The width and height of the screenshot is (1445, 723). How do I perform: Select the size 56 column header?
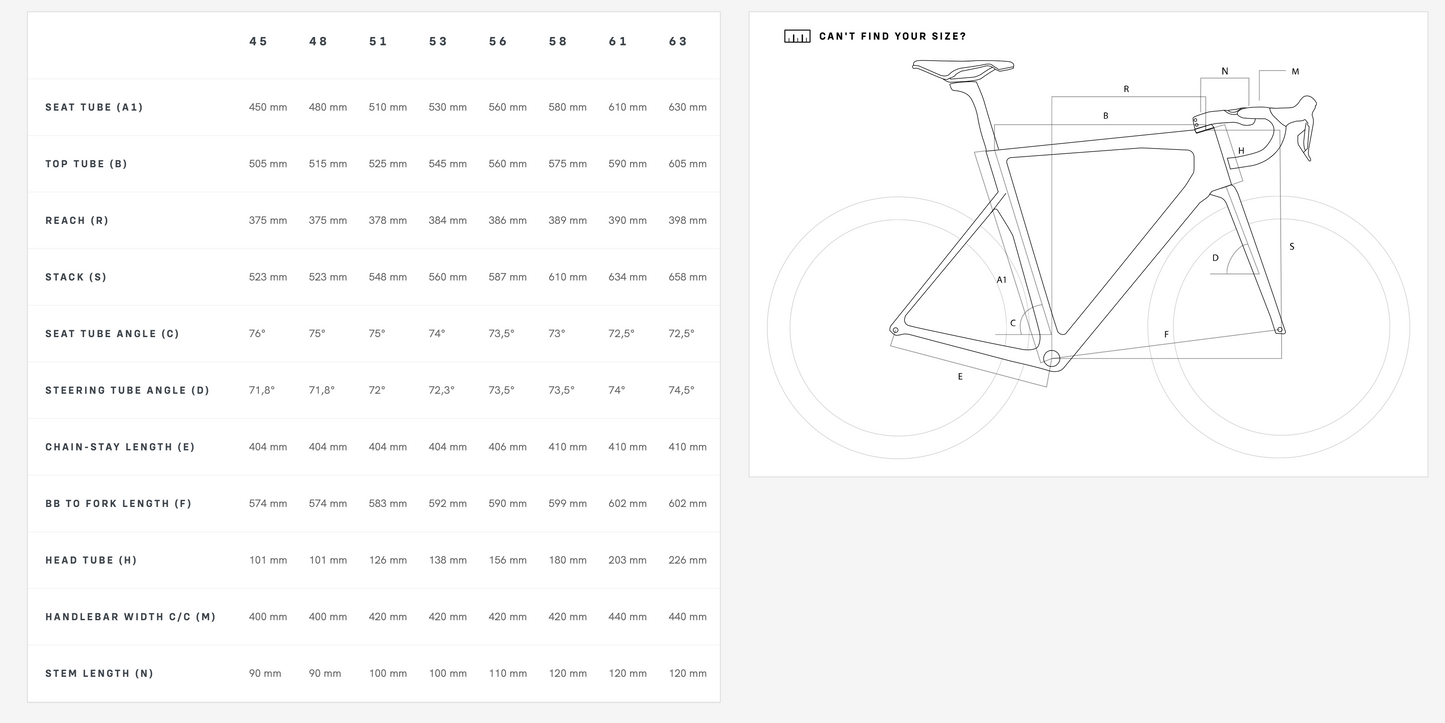click(498, 41)
